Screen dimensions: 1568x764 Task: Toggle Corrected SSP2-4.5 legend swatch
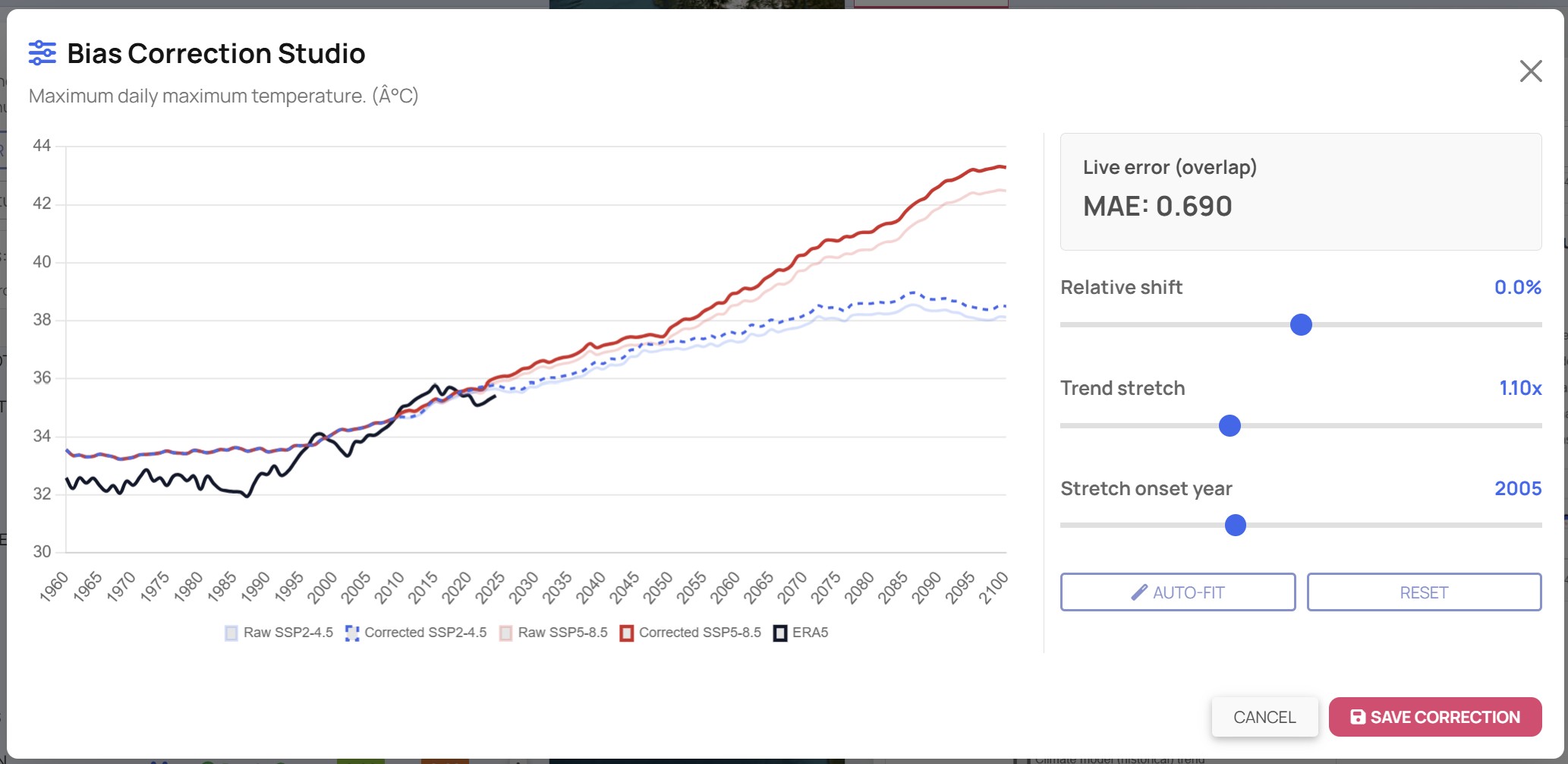(352, 633)
